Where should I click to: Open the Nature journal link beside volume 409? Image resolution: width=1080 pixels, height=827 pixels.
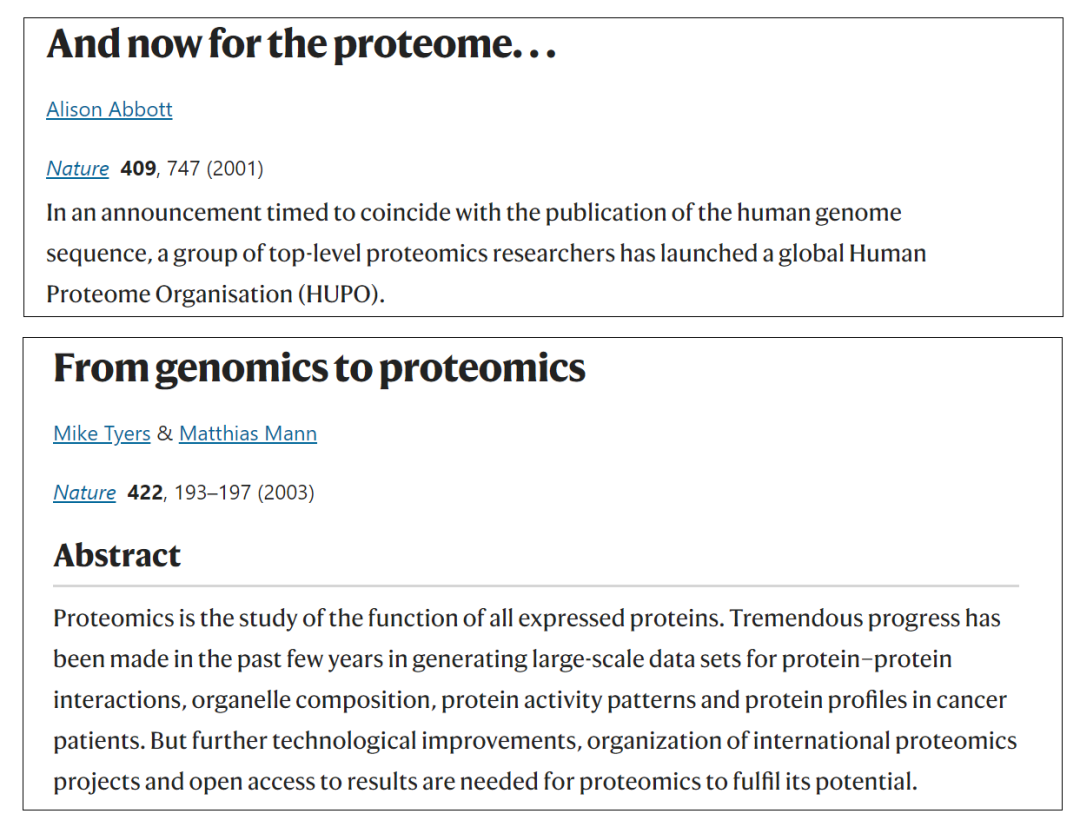tap(77, 169)
